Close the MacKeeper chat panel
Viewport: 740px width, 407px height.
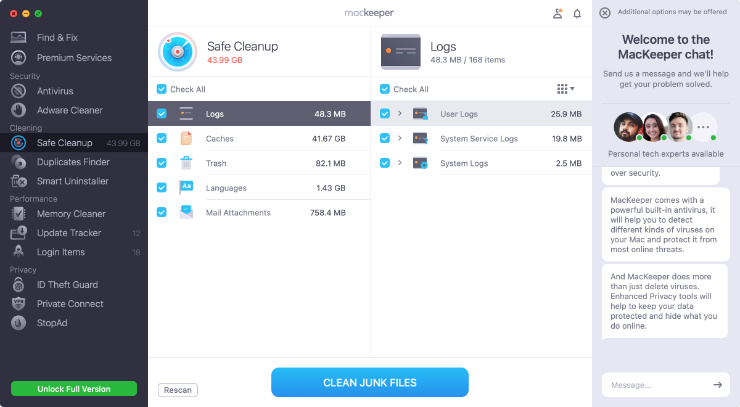tap(605, 13)
